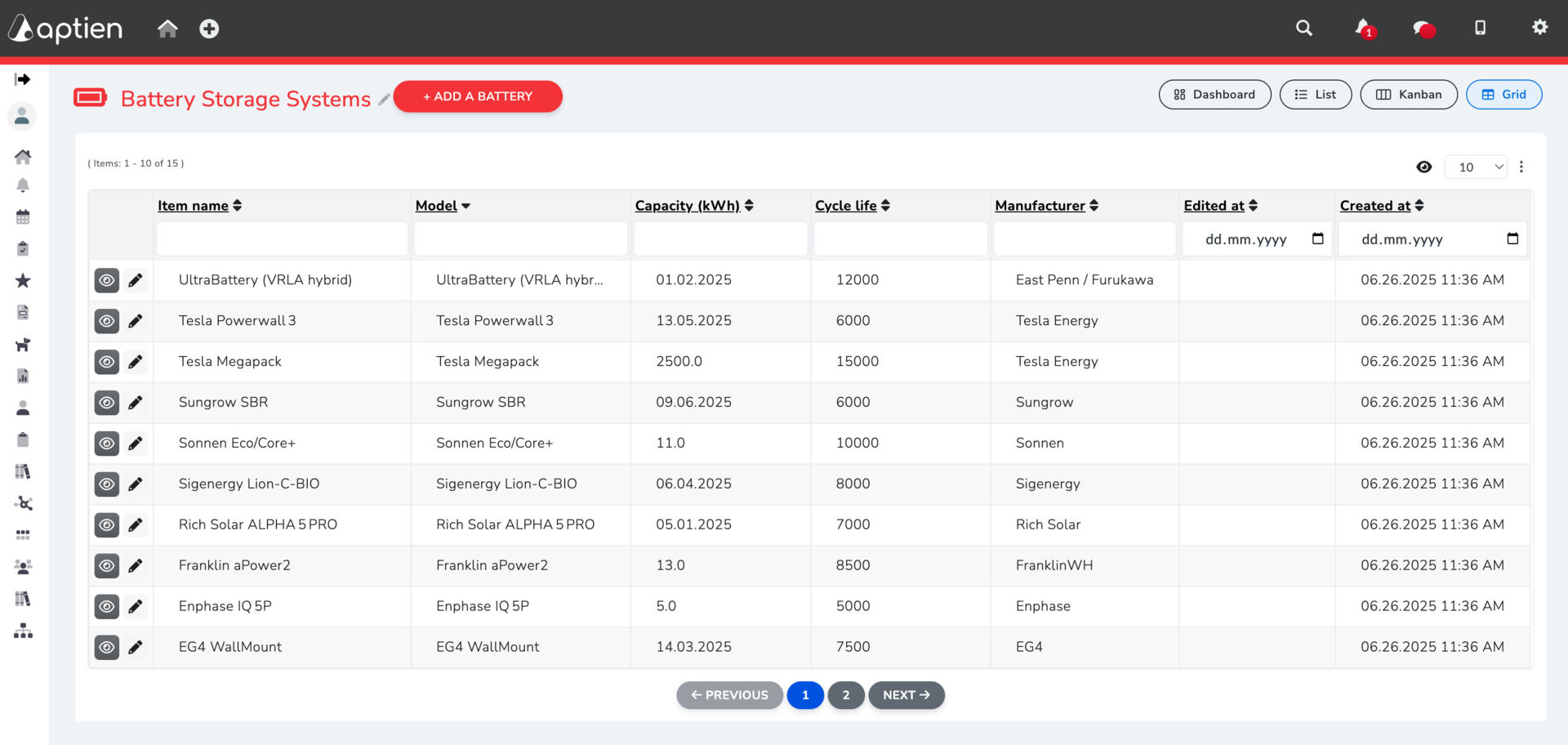
Task: Open Edited at date picker calendar
Action: point(1317,239)
